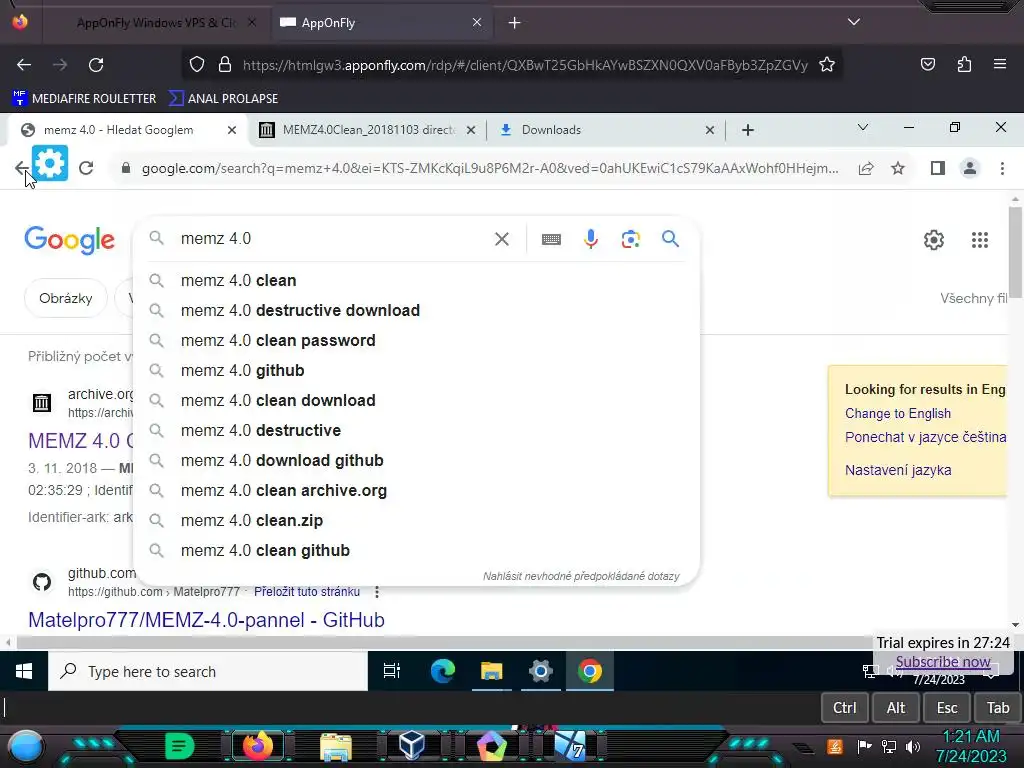
Task: Choose suggestion memz 4.0 clean github
Action: click(417, 551)
